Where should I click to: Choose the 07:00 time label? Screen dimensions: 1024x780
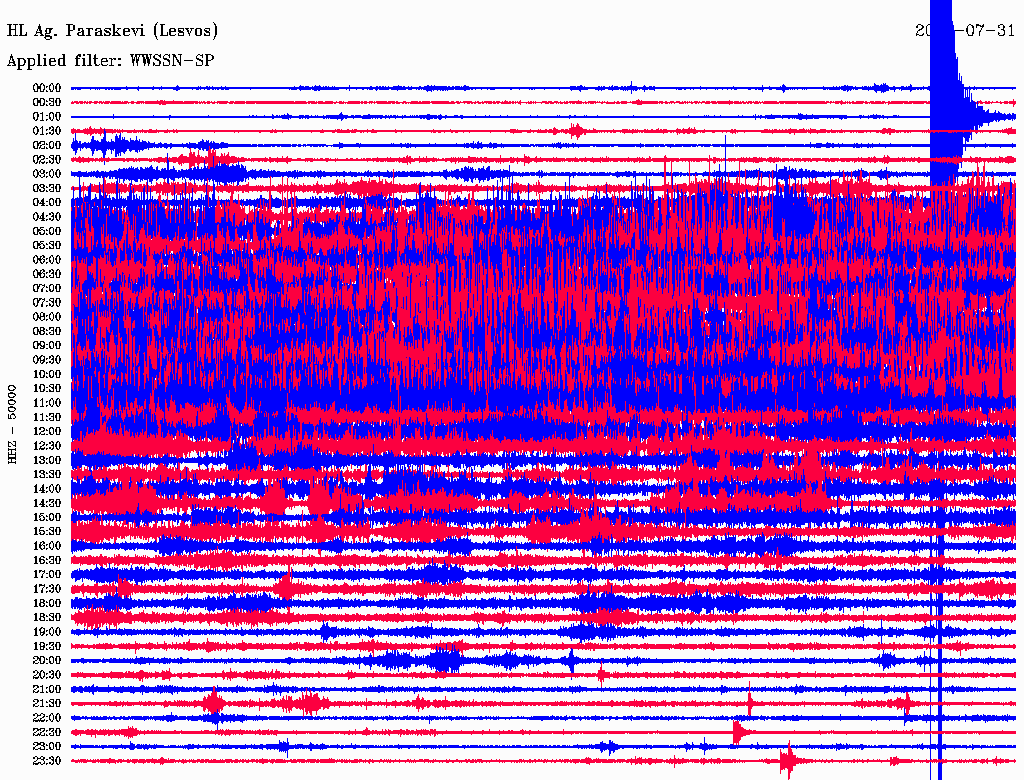pos(47,288)
